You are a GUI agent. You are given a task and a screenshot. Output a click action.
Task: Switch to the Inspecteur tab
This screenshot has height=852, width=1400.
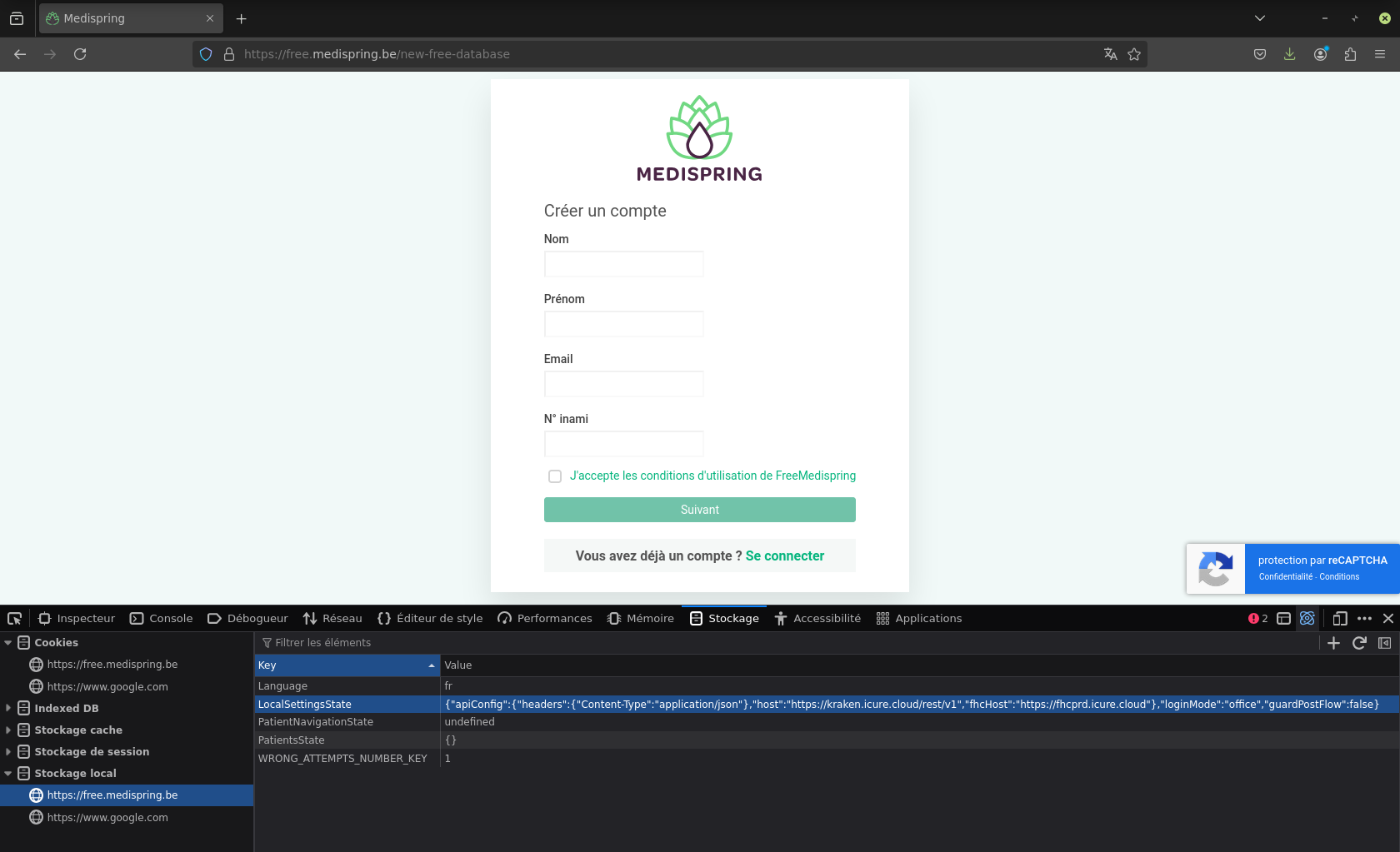tap(77, 618)
